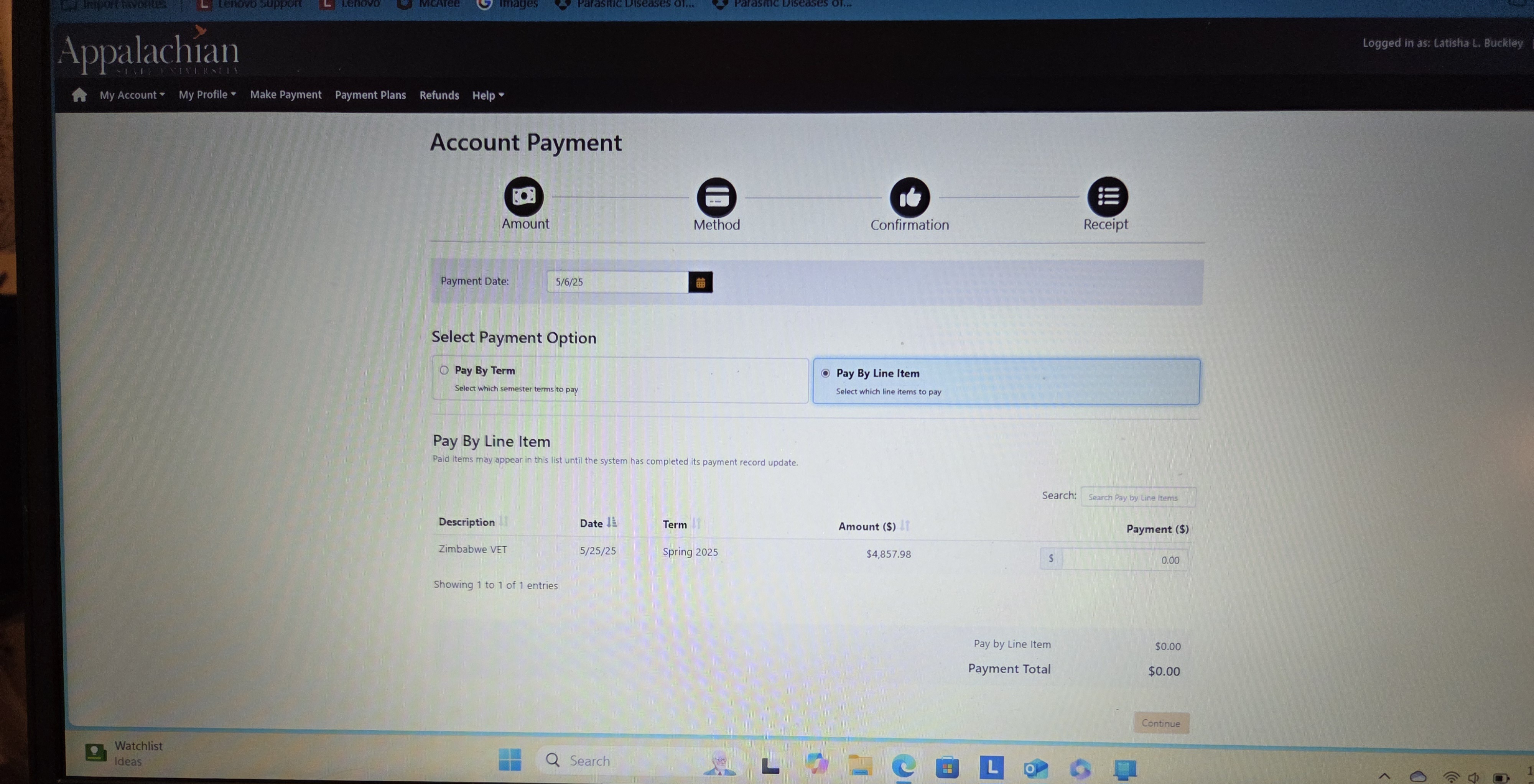The width and height of the screenshot is (1534, 784).
Task: Click the Method credit card icon
Action: point(716,197)
